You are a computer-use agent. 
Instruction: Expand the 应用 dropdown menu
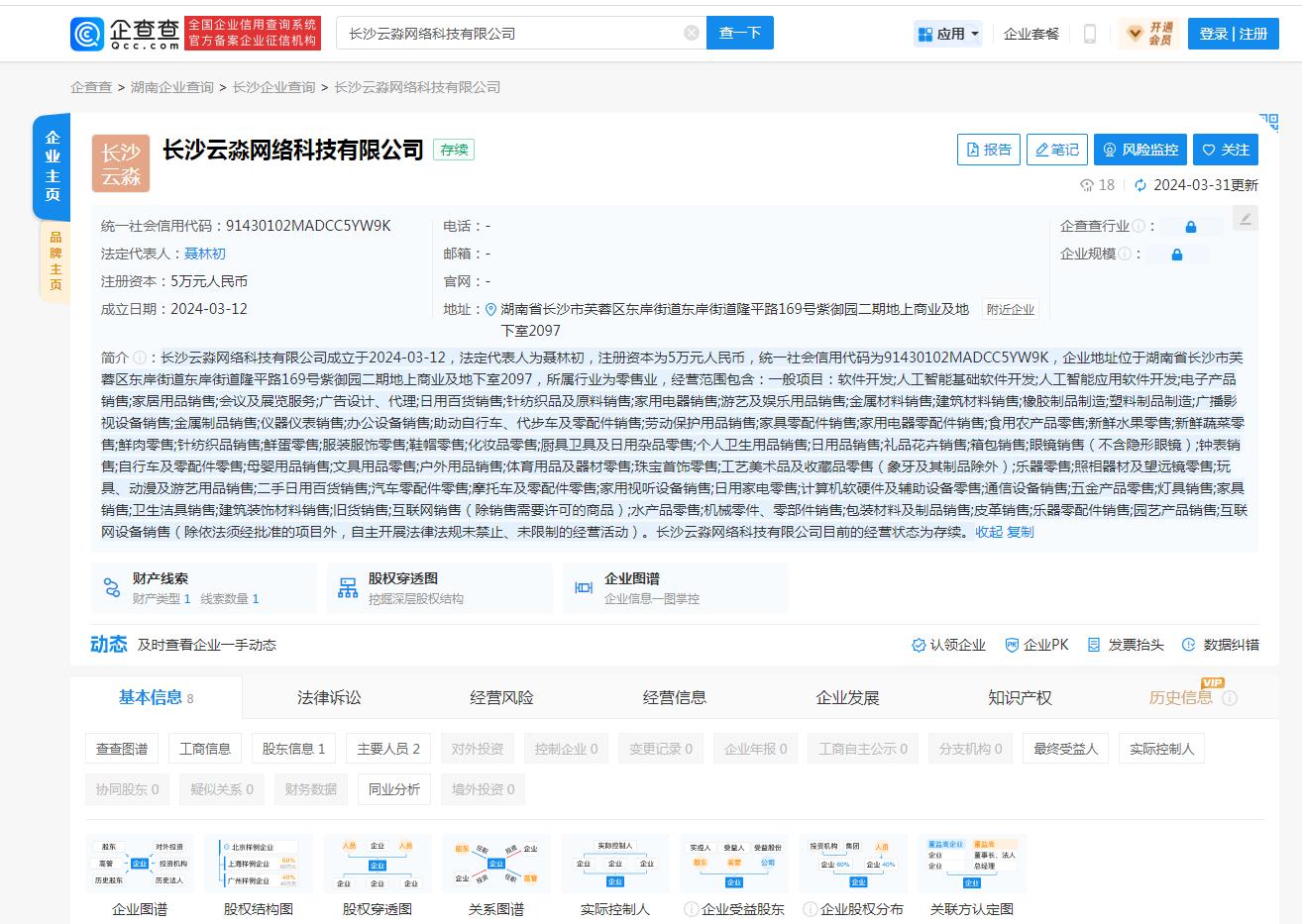coord(948,34)
